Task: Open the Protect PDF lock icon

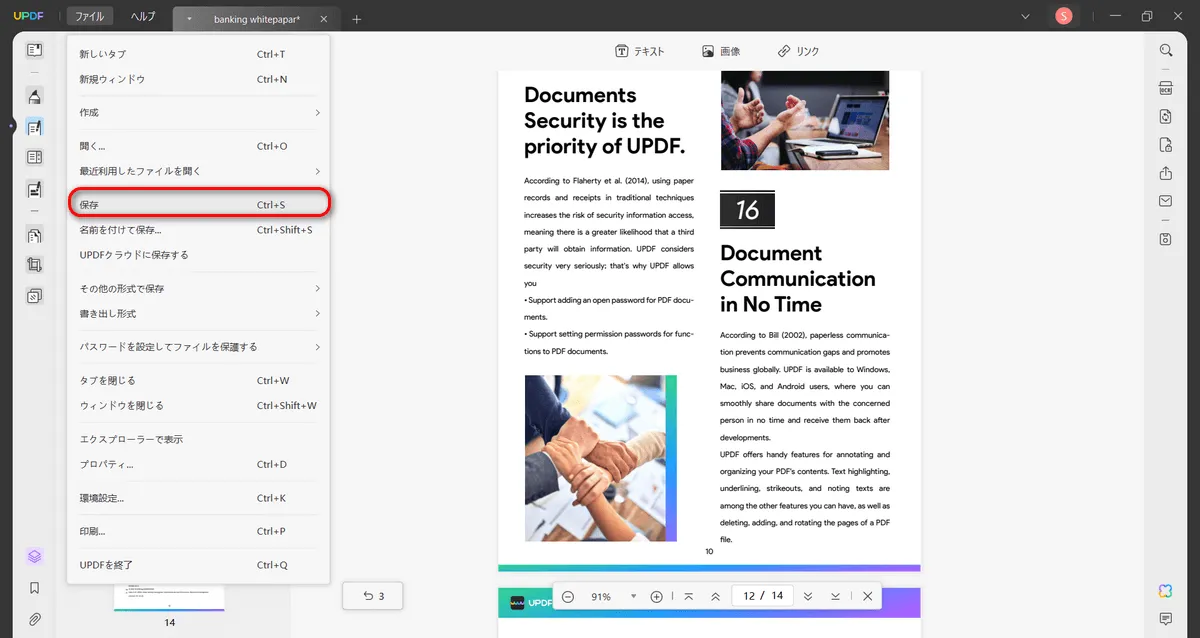Action: (1166, 145)
